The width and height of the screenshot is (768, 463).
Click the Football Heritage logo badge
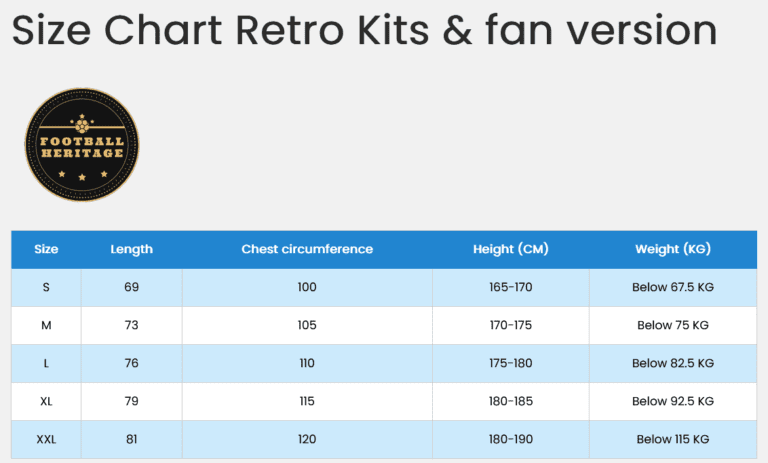click(x=82, y=145)
